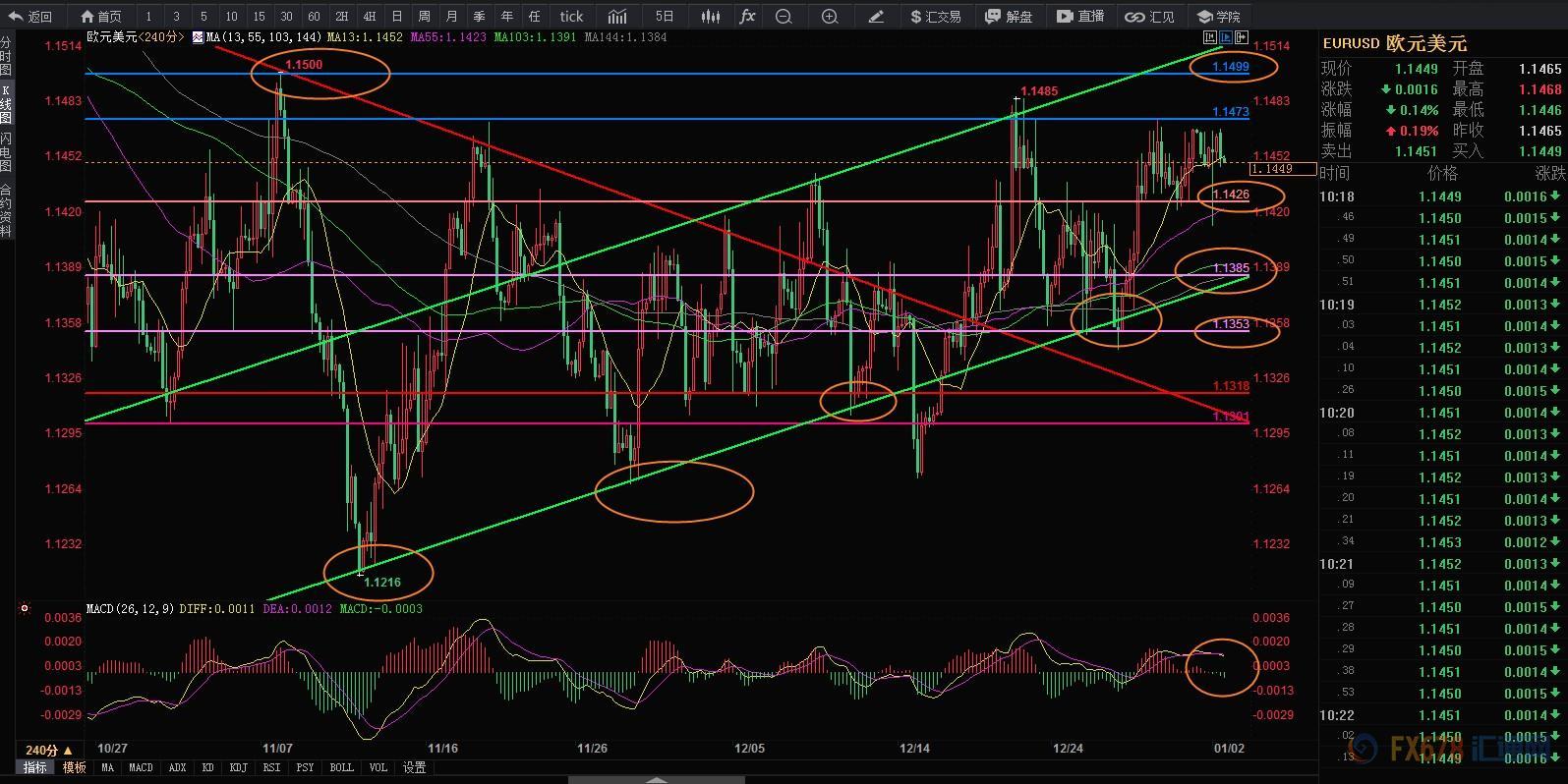Select 15-minute timeframe
Image resolution: width=1568 pixels, height=784 pixels.
(259, 16)
